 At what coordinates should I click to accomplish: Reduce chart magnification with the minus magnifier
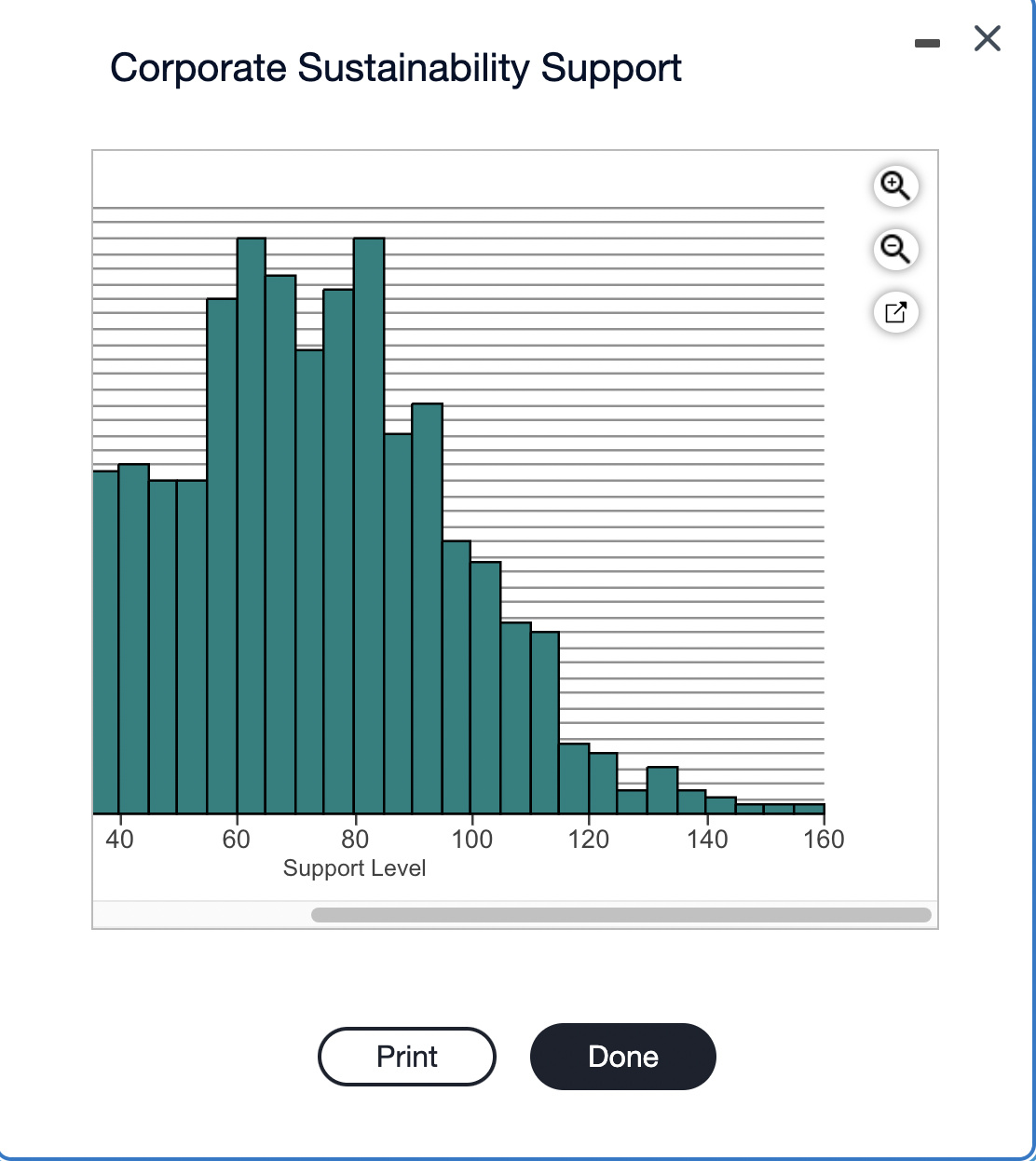pos(894,250)
